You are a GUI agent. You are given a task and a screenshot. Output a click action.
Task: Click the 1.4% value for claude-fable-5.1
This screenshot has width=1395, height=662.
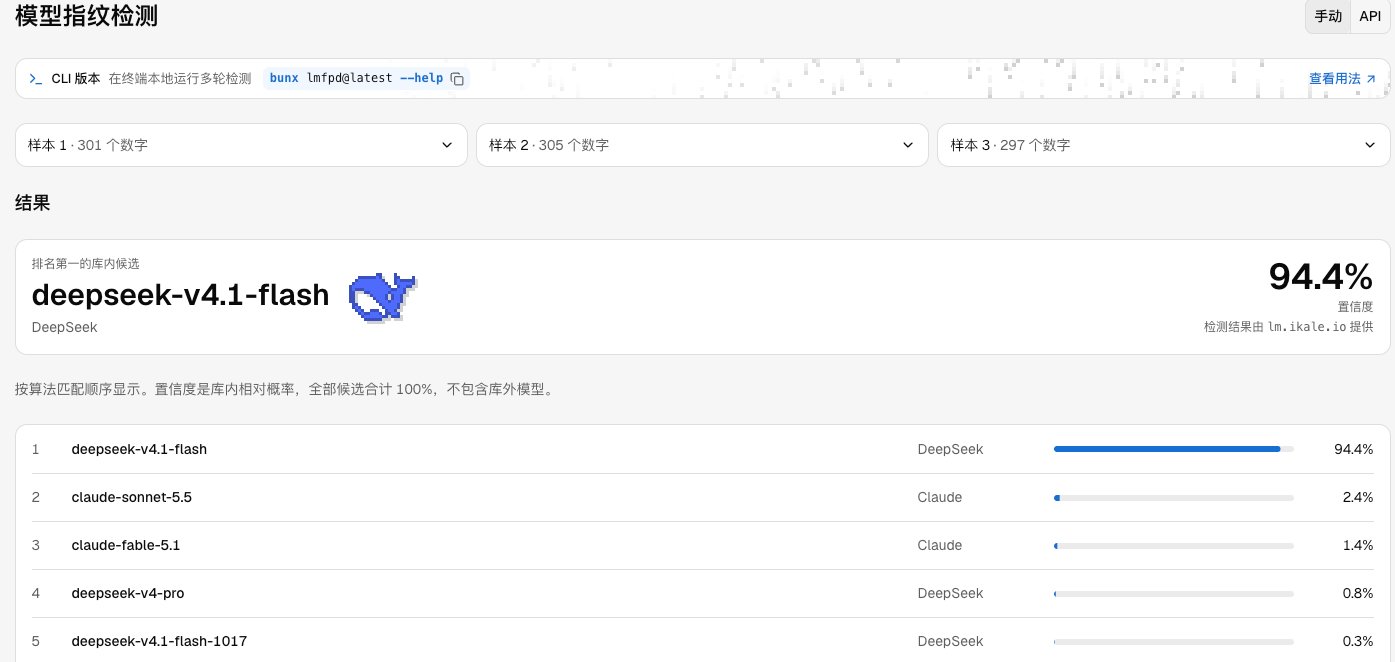click(1358, 545)
